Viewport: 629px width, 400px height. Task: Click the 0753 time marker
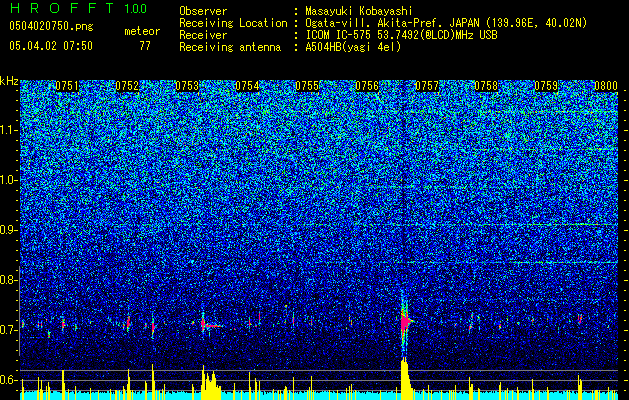pos(187,86)
